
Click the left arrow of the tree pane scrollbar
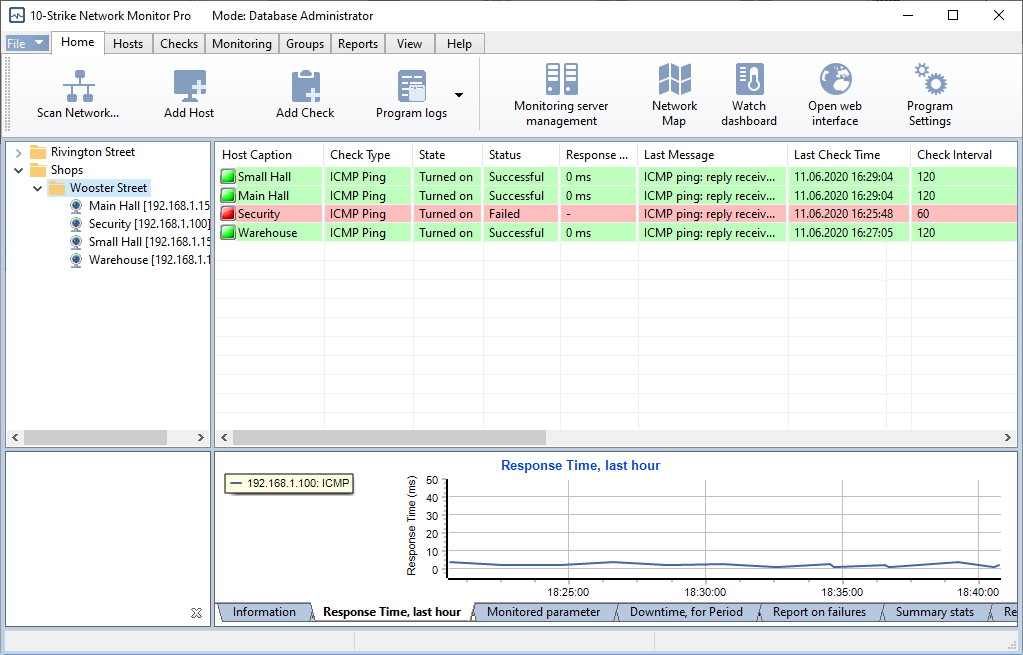pos(16,438)
